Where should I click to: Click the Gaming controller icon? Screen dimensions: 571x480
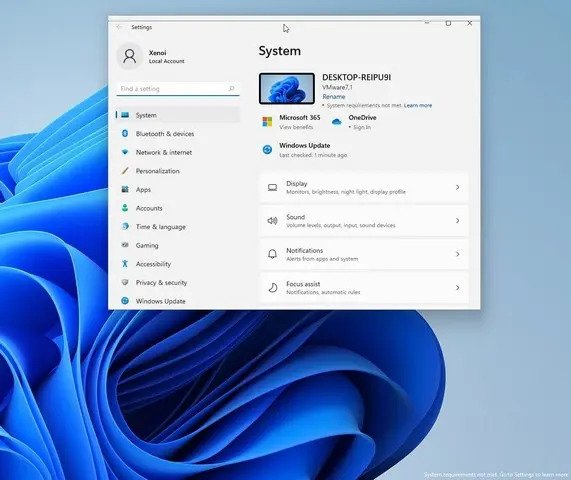(x=125, y=245)
